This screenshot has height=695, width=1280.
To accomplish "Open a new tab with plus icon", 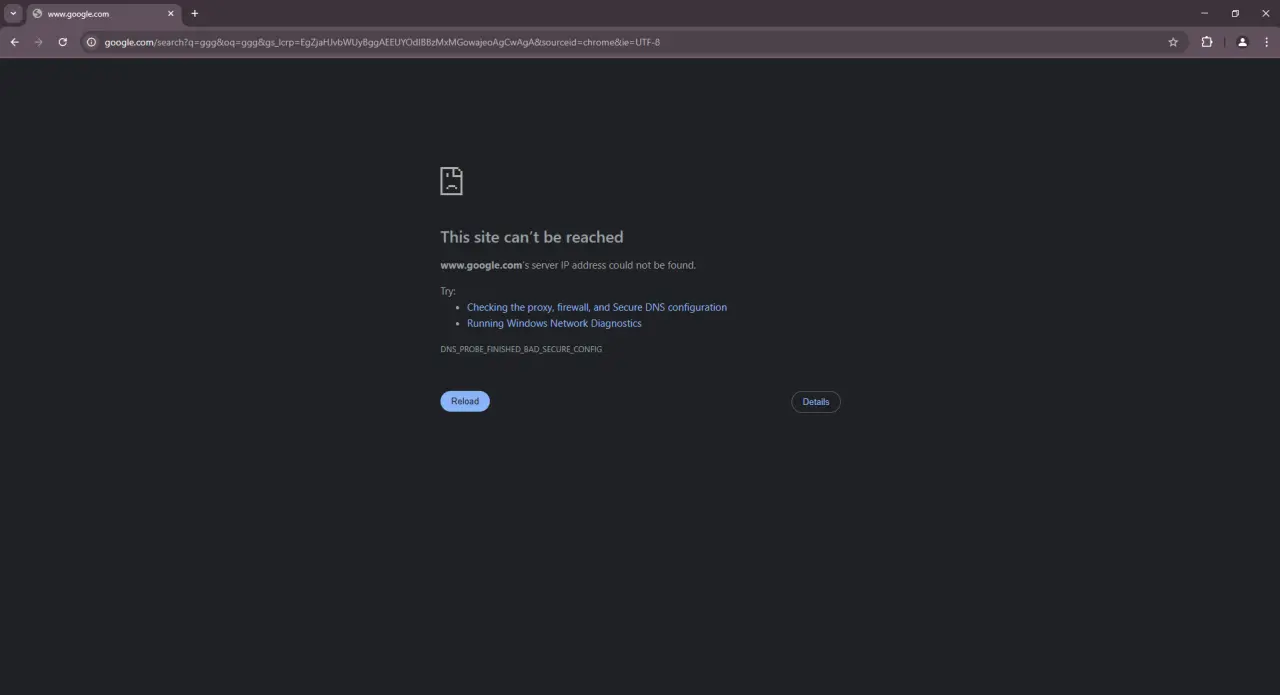I will [195, 14].
